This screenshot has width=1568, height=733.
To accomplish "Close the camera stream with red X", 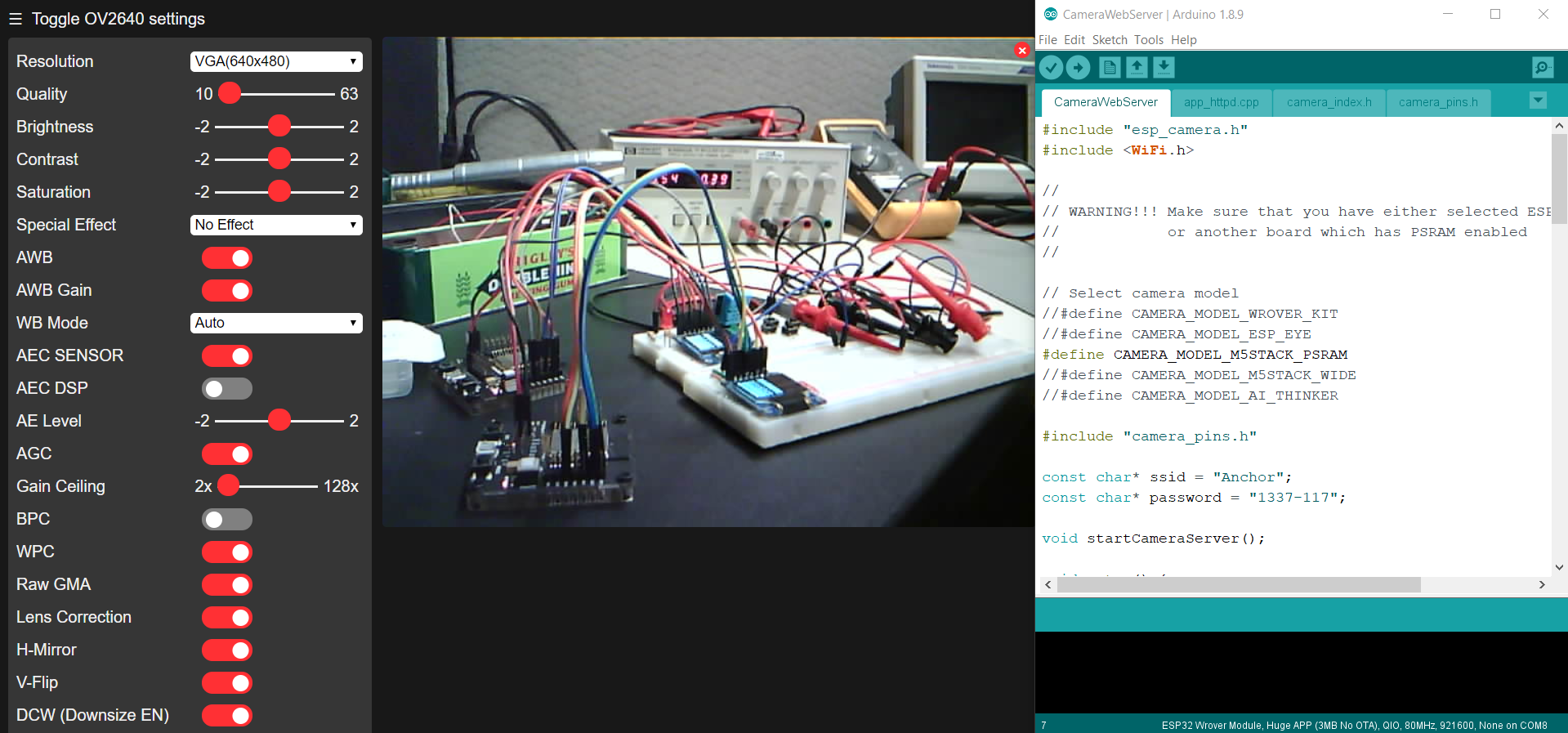I will 1021,51.
